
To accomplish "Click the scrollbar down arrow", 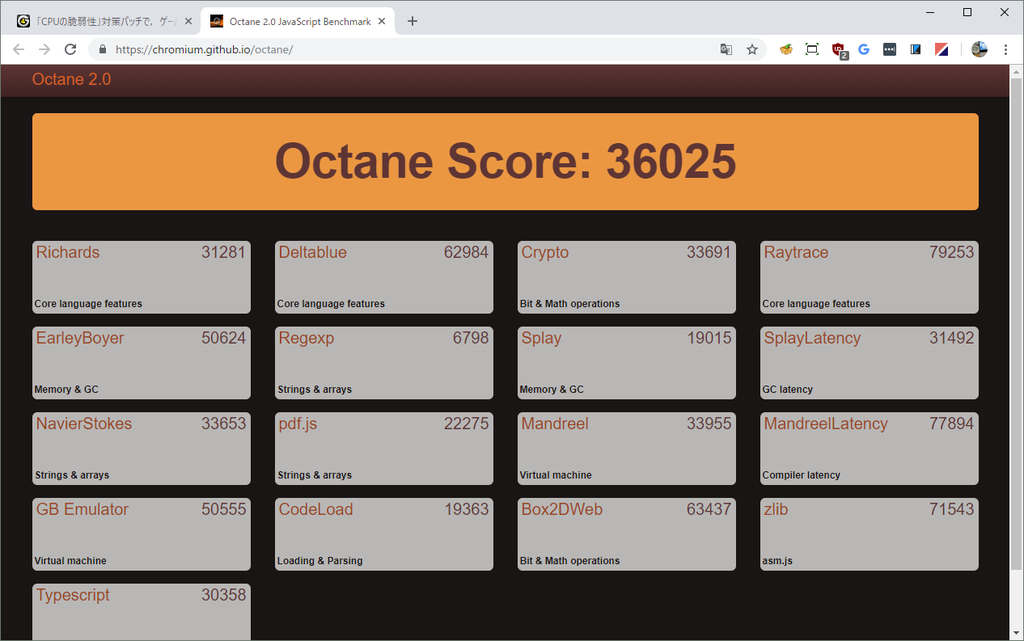I will [1016, 633].
